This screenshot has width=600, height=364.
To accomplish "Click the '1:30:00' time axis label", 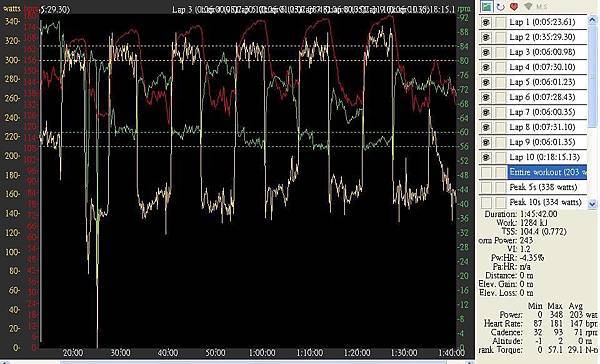I will tap(404, 353).
